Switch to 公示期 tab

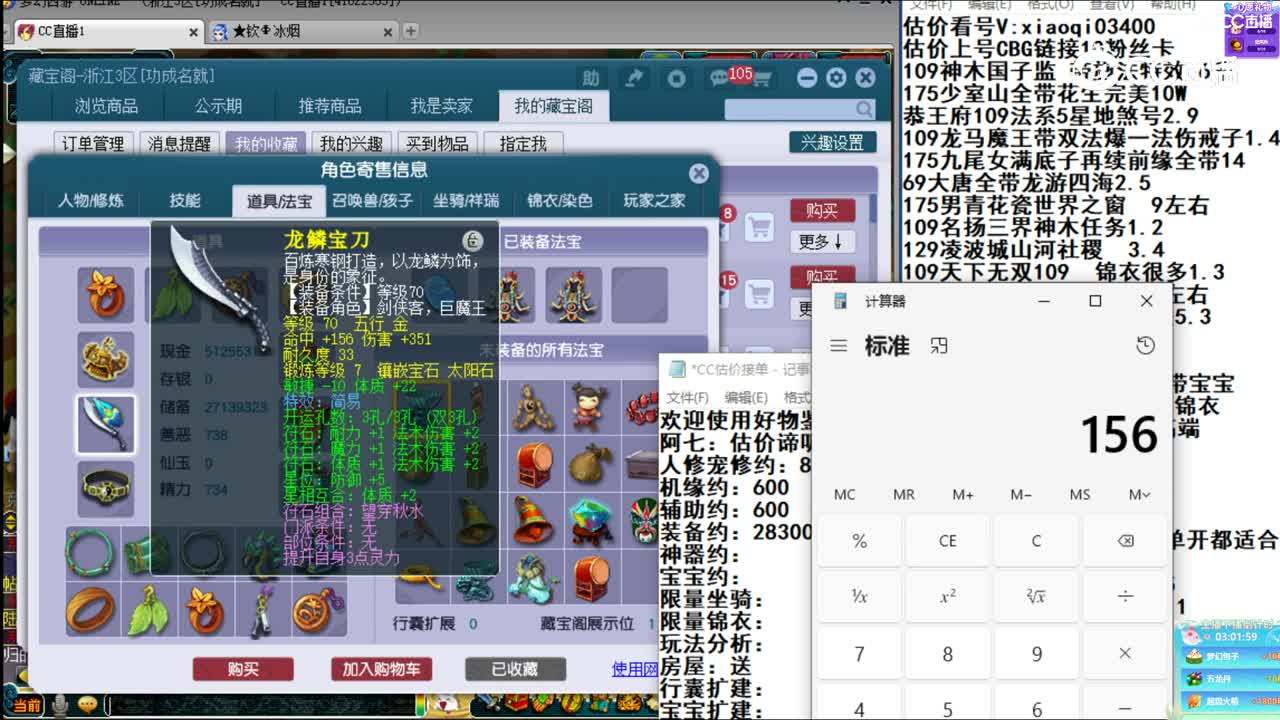218,106
